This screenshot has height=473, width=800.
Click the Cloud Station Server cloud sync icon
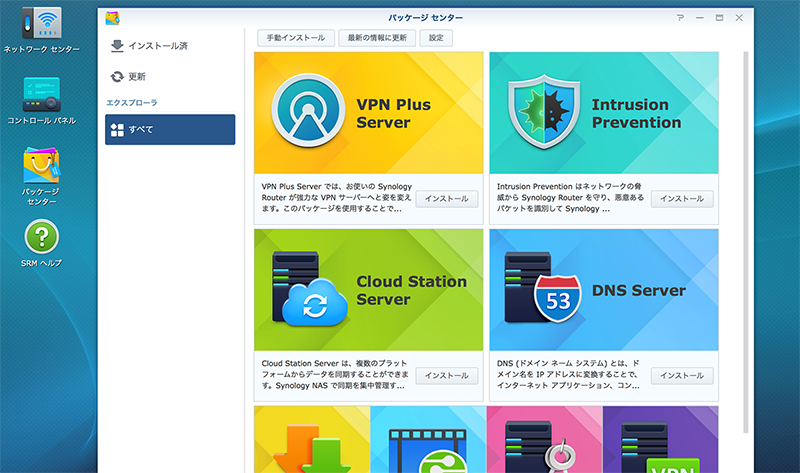pyautogui.click(x=309, y=289)
